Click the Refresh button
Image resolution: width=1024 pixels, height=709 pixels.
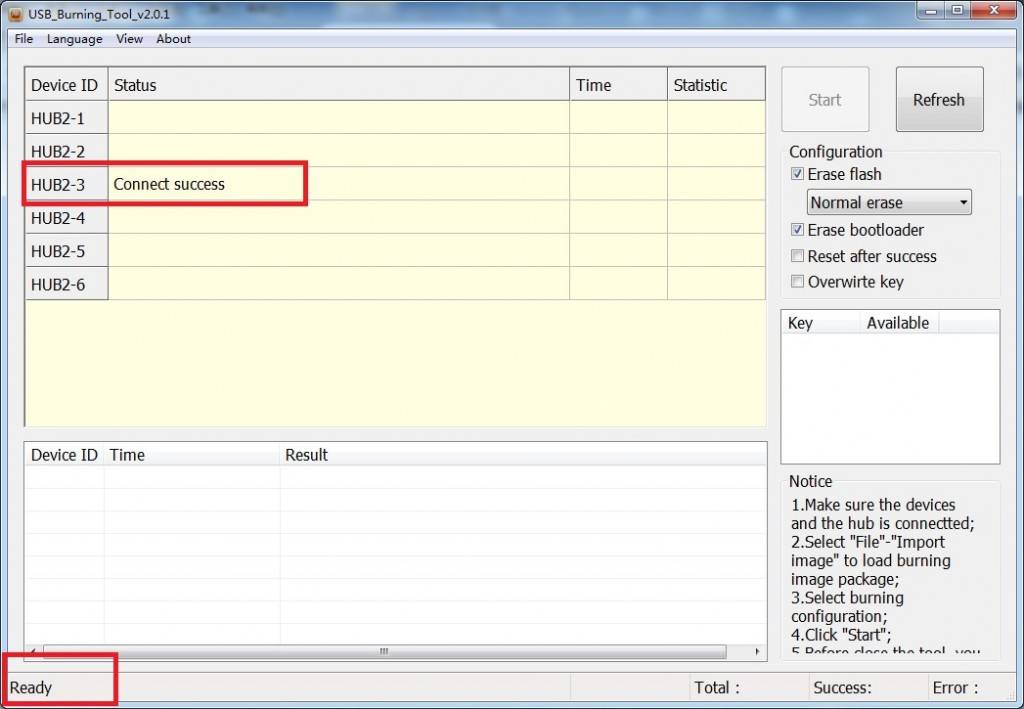pyautogui.click(x=938, y=100)
